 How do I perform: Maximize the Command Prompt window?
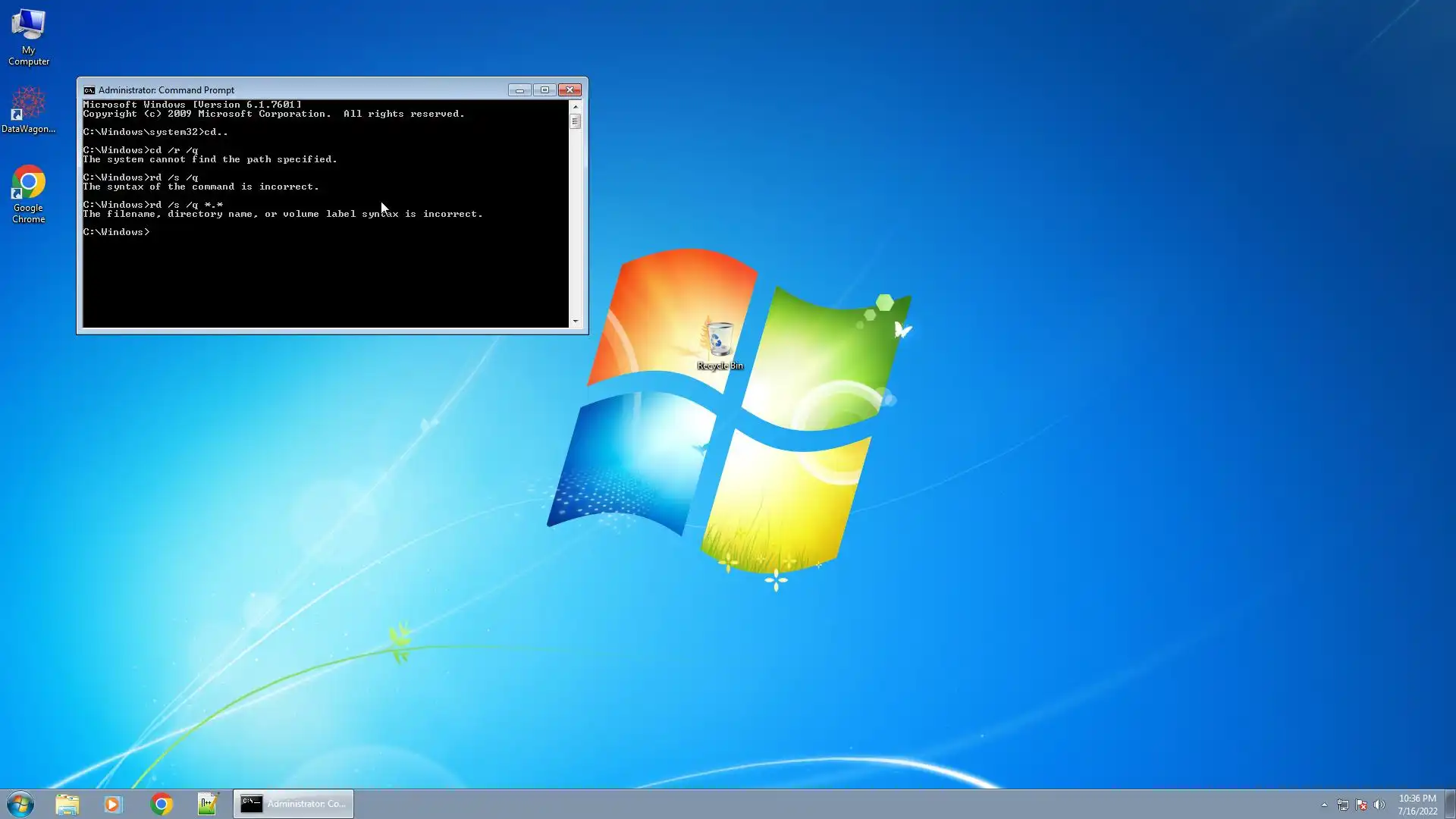(x=544, y=89)
